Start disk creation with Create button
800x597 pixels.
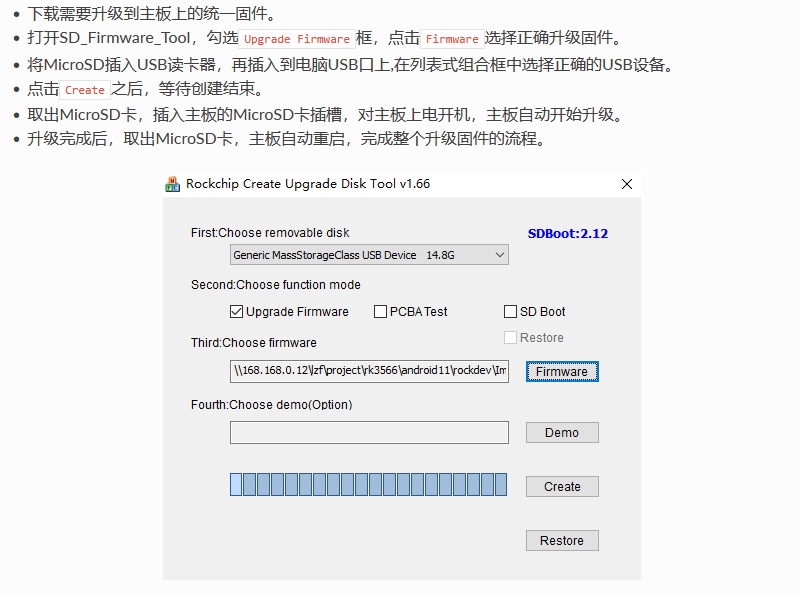click(562, 487)
